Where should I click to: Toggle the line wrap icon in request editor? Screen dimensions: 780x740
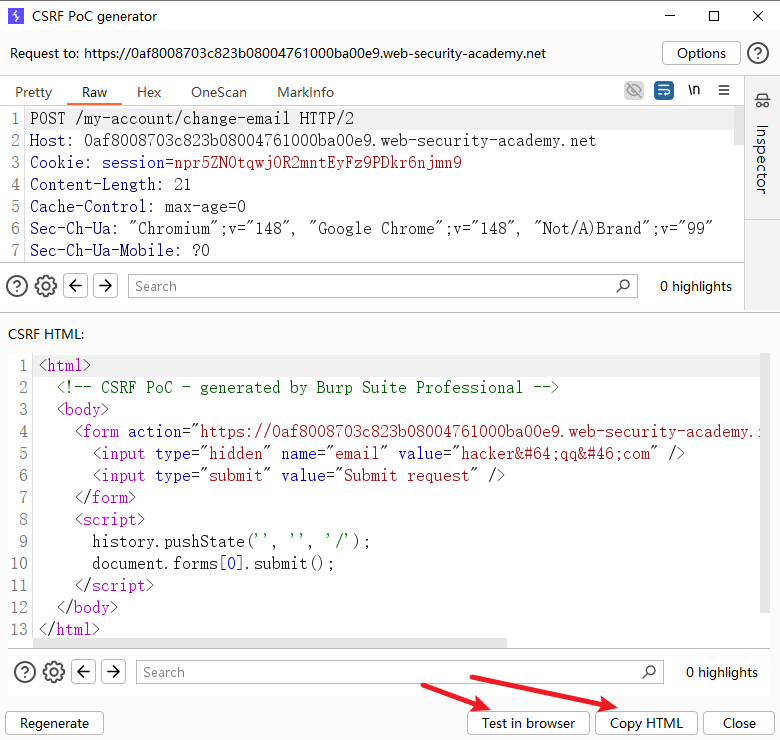[664, 91]
